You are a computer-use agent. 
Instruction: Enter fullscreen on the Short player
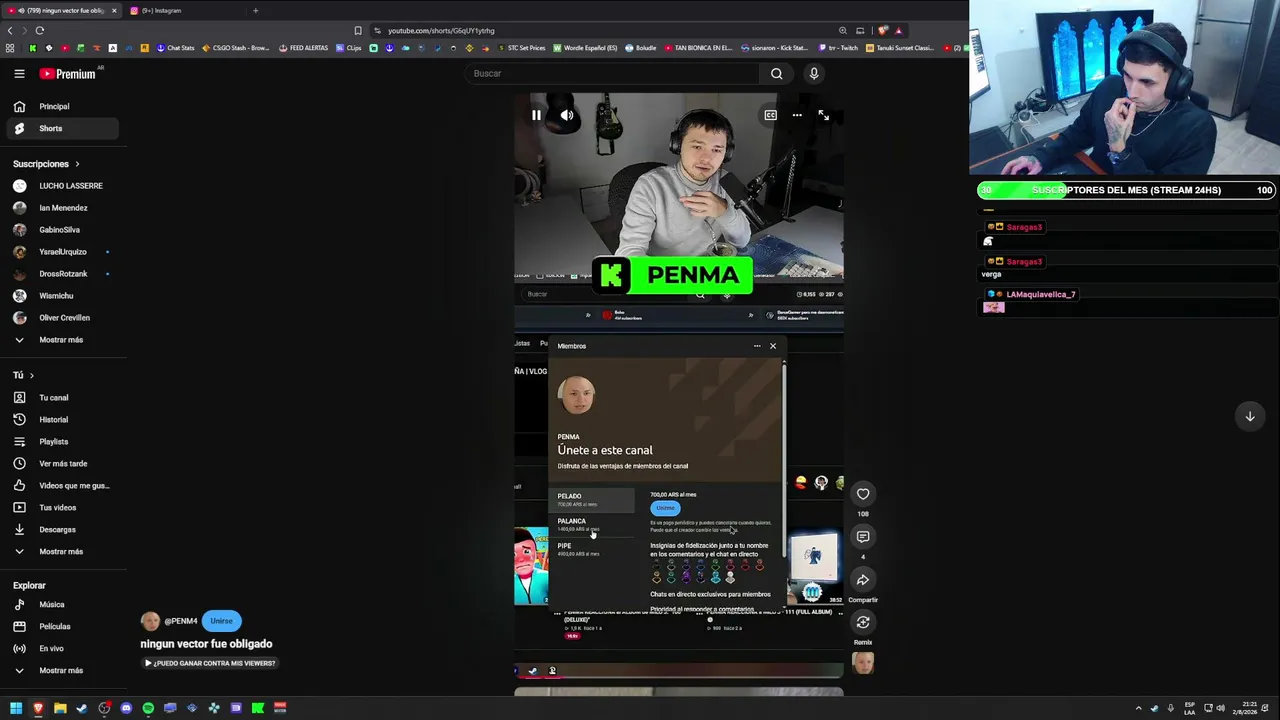[x=823, y=115]
